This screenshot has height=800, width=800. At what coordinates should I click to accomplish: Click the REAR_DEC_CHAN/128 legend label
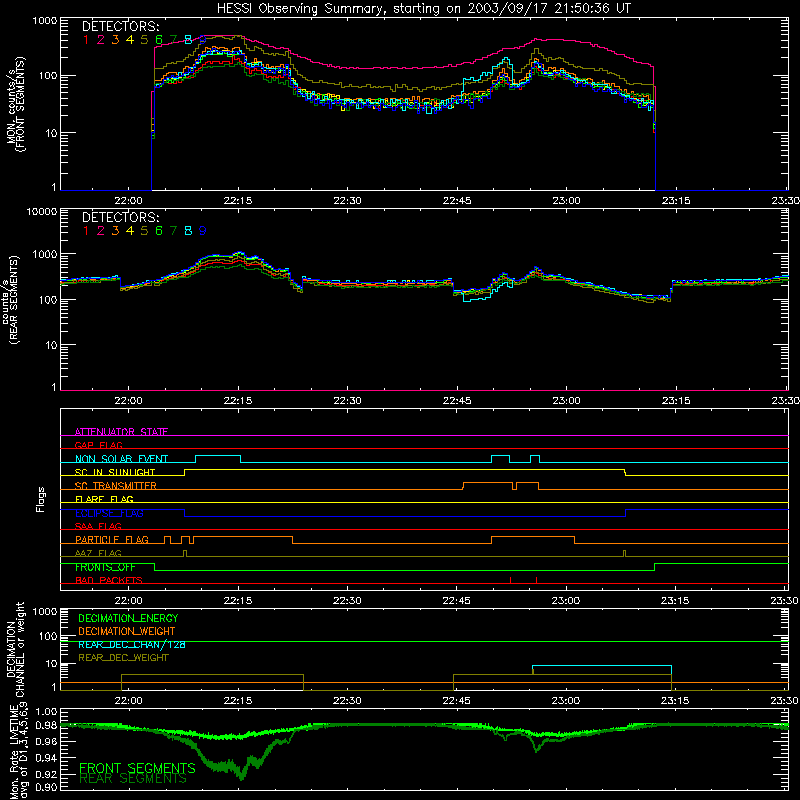pos(132,644)
